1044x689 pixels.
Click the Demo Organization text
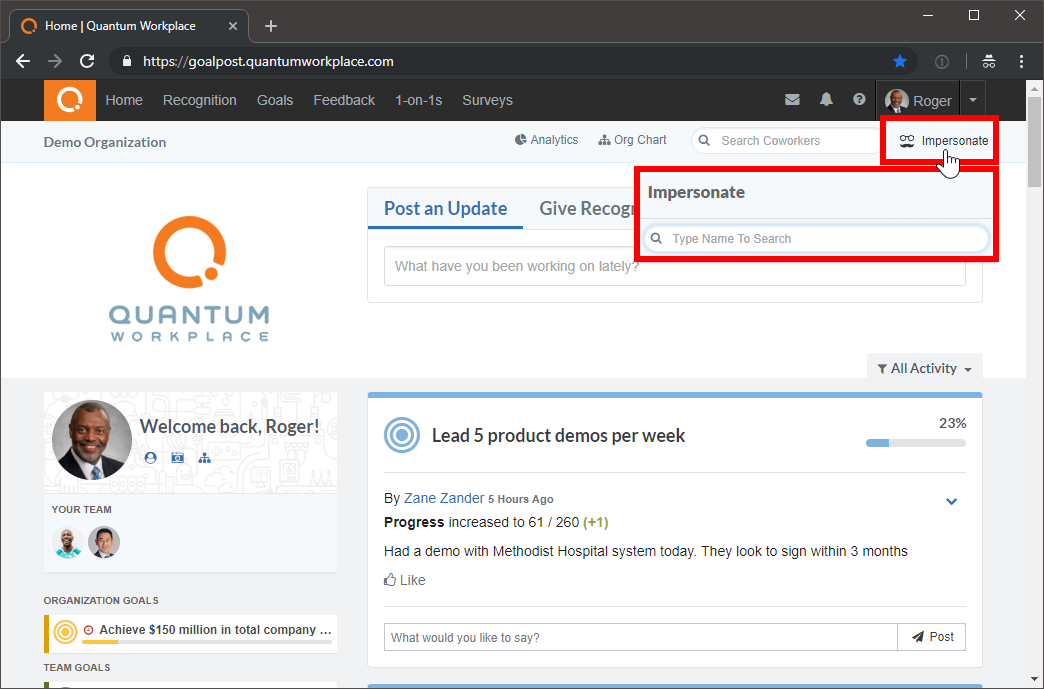point(105,142)
